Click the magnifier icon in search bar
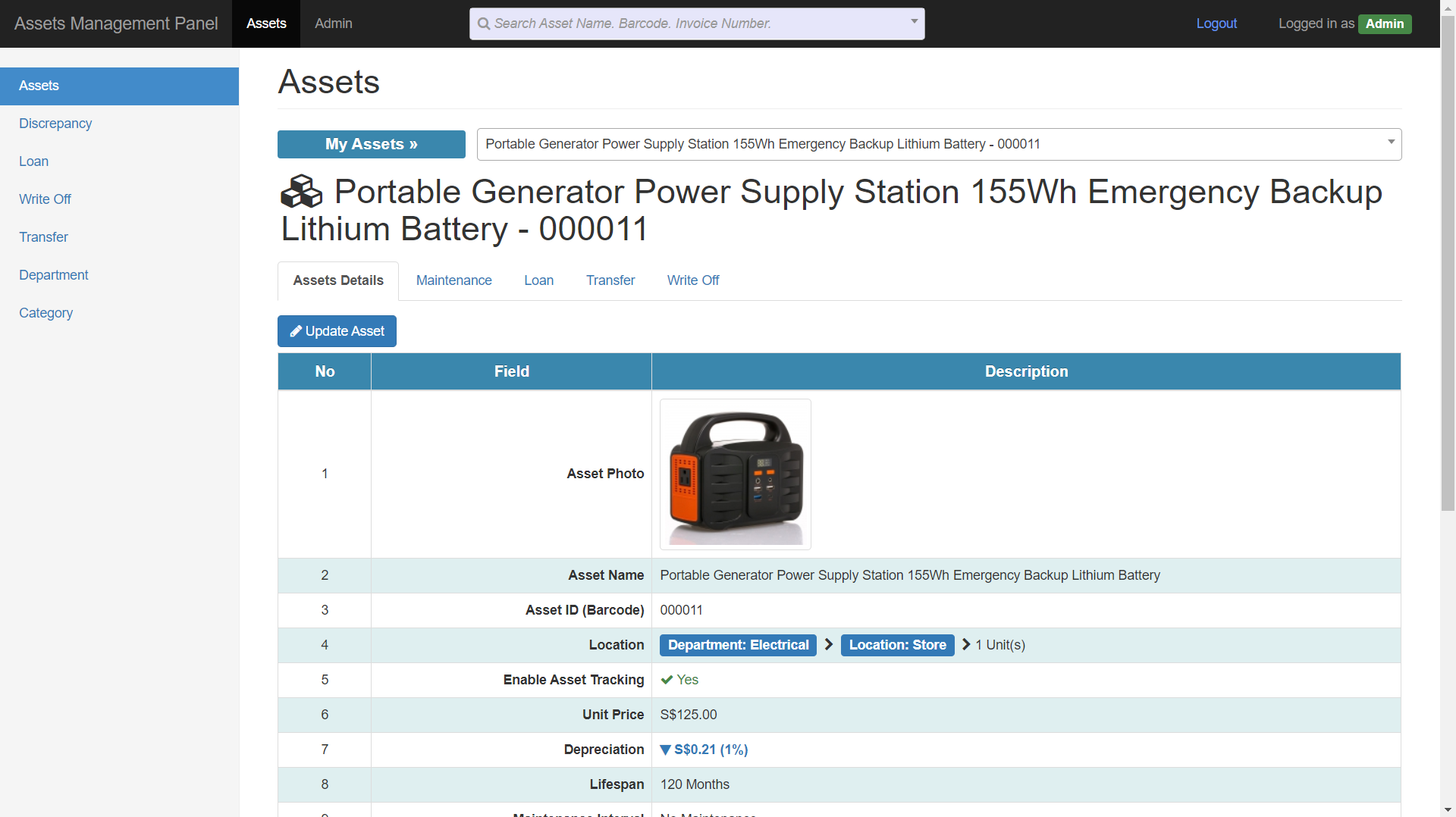This screenshot has height=817, width=1456. coord(483,23)
